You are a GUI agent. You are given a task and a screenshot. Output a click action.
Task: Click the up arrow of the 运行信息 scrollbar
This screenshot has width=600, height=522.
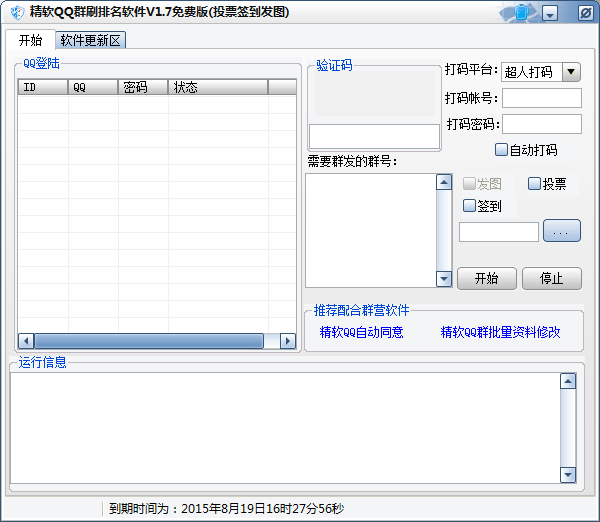[x=568, y=381]
